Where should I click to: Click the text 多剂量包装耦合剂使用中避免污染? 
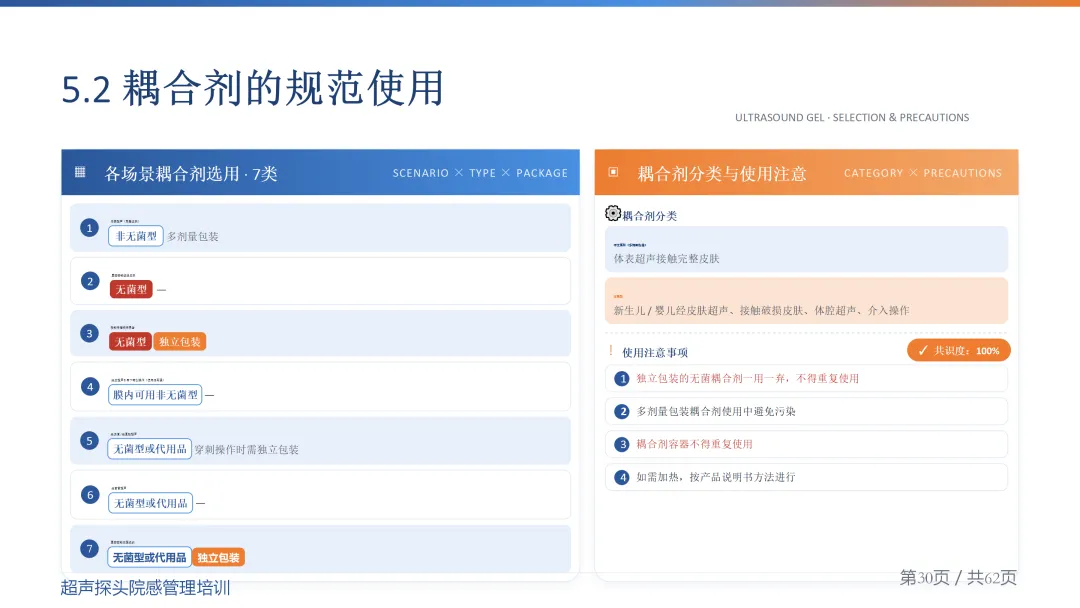coord(716,412)
